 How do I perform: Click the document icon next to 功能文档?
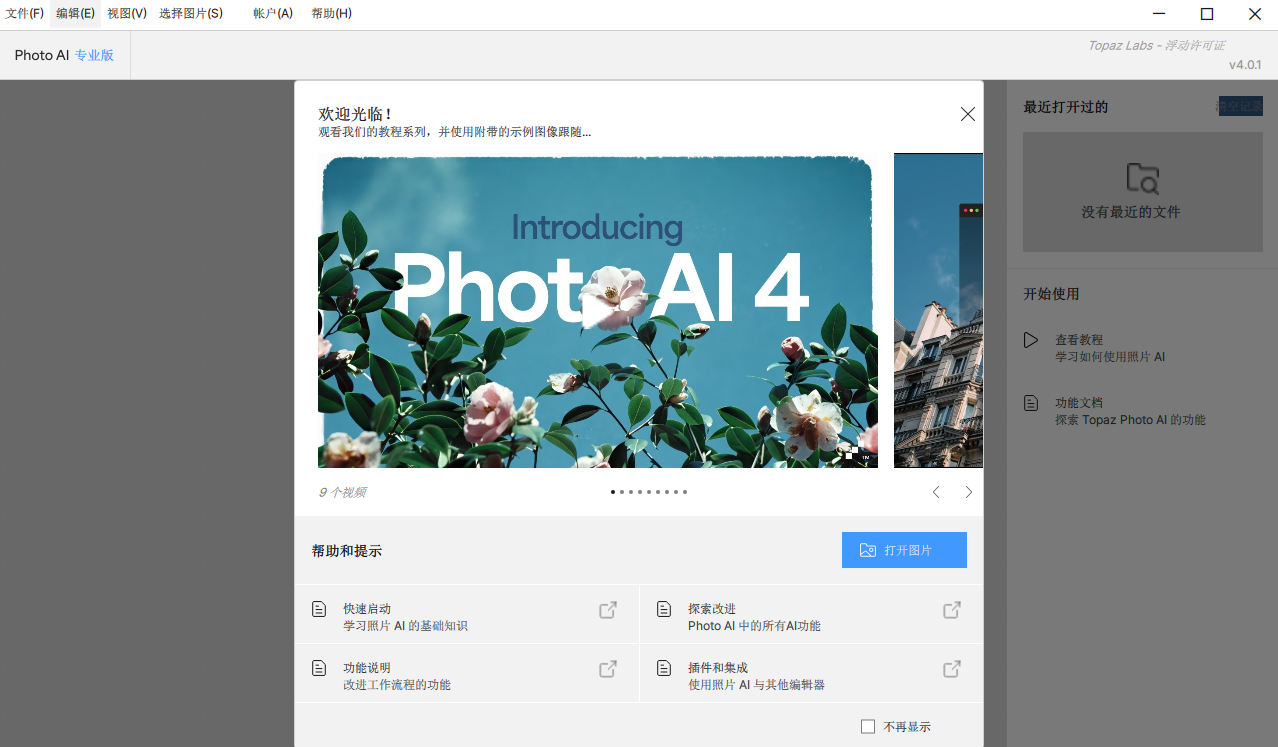[1031, 403]
